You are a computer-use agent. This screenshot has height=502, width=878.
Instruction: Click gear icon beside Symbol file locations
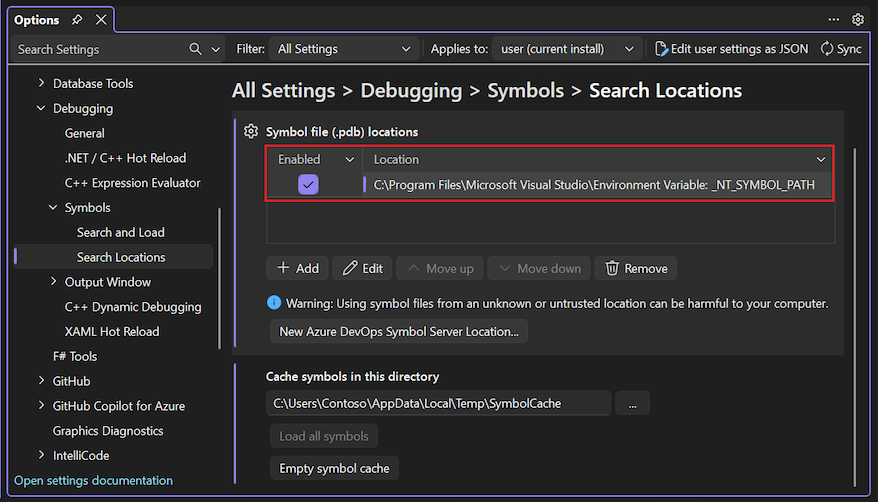[251, 131]
